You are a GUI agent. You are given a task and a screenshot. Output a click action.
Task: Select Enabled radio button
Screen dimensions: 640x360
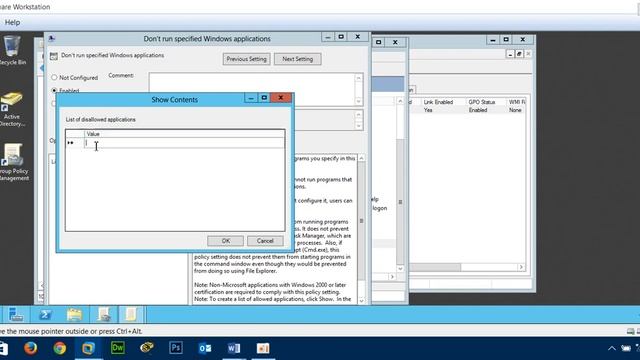pos(54,90)
